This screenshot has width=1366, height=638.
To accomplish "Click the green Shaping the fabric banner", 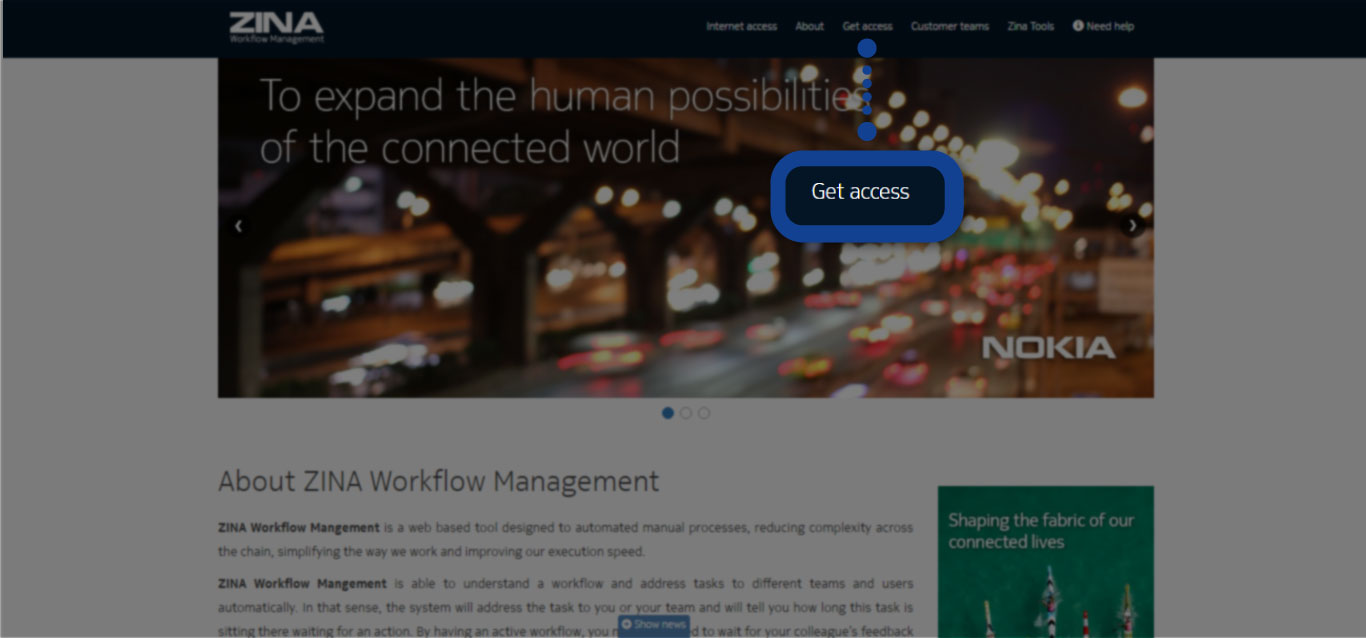I will tap(1045, 561).
